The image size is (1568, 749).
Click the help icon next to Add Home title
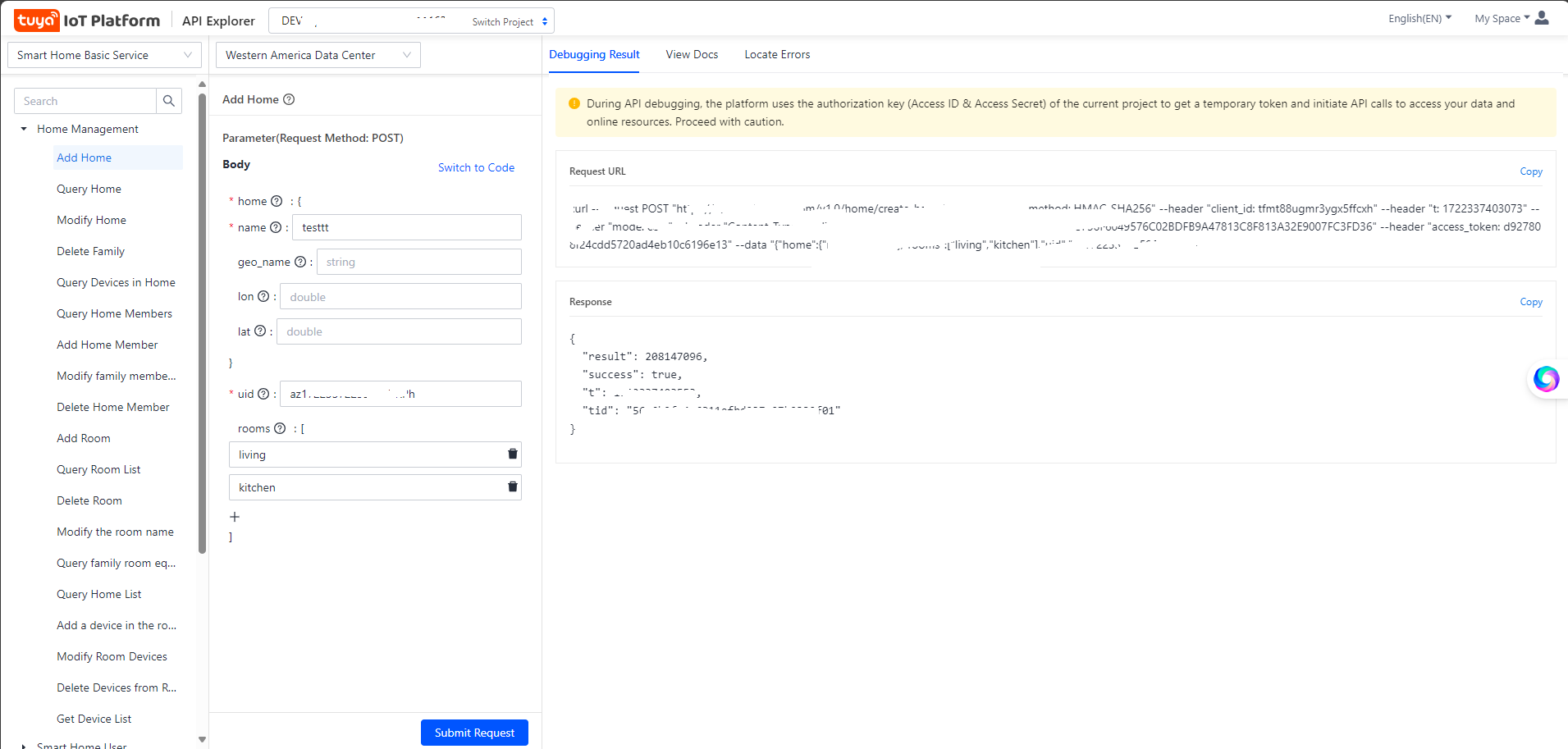point(289,99)
